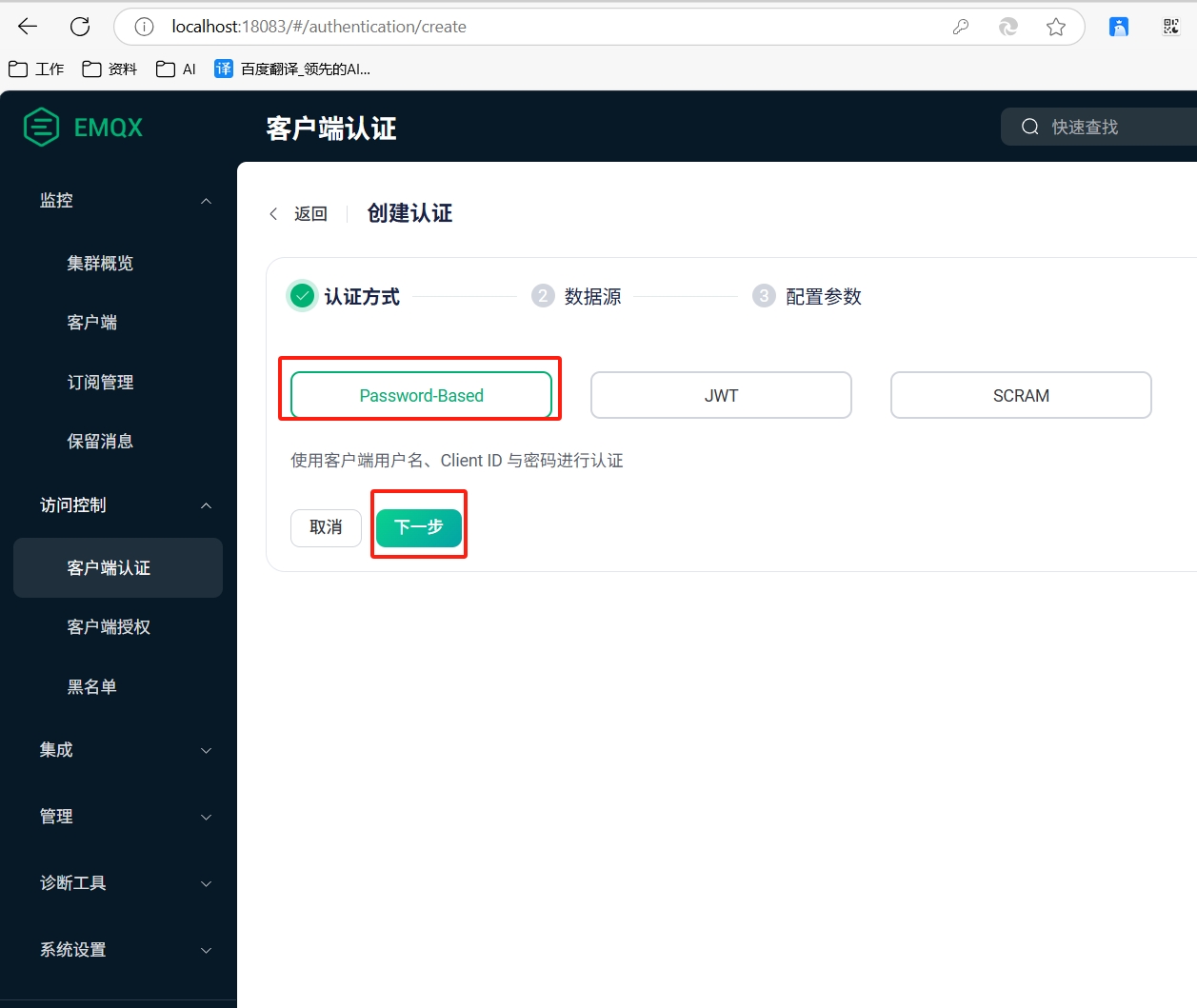This screenshot has width=1197, height=1008.
Task: Click the 使用客户端用户名 description text
Action: coord(457,461)
